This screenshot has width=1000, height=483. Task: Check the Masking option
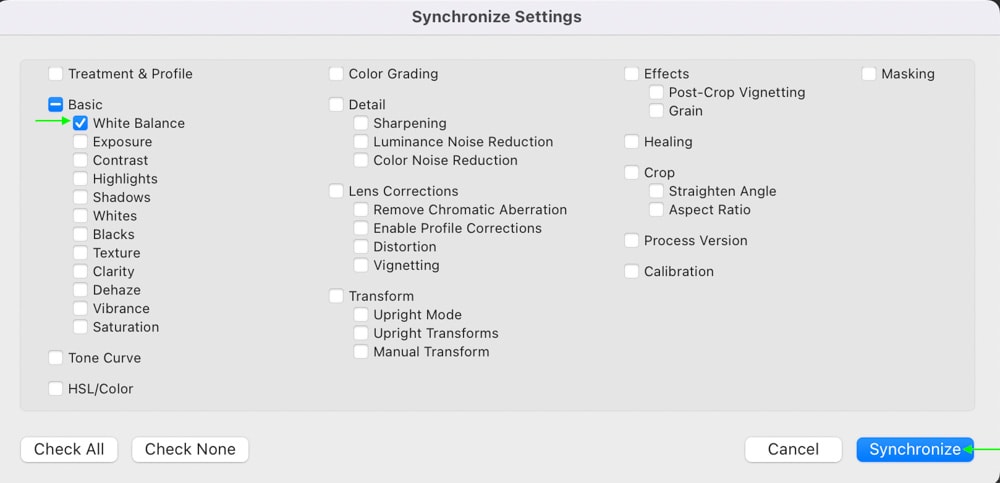pos(869,74)
